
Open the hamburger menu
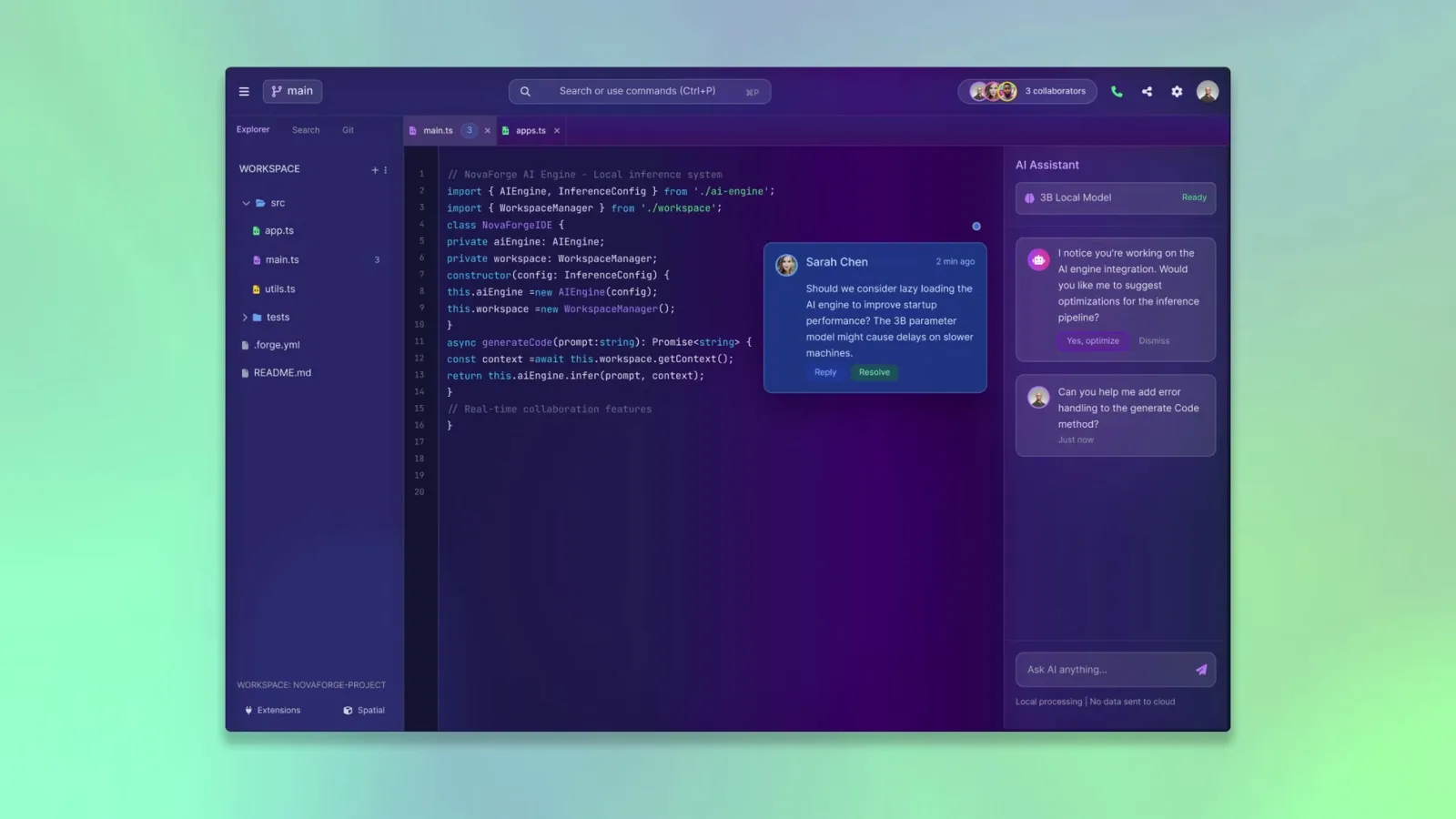244,91
